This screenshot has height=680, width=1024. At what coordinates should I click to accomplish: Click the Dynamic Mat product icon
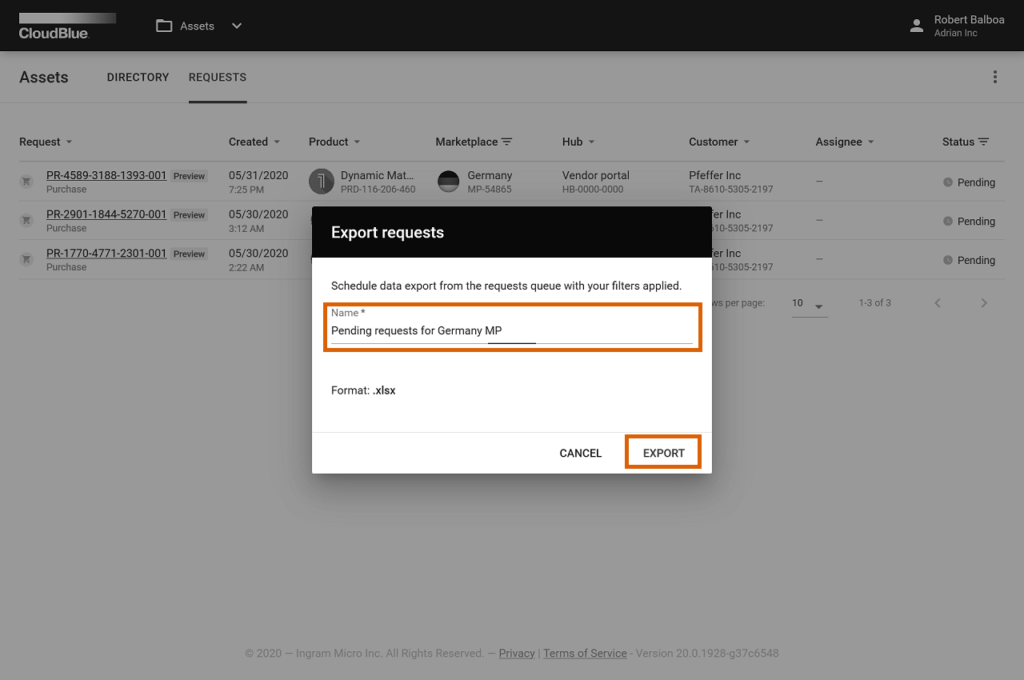tap(320, 181)
